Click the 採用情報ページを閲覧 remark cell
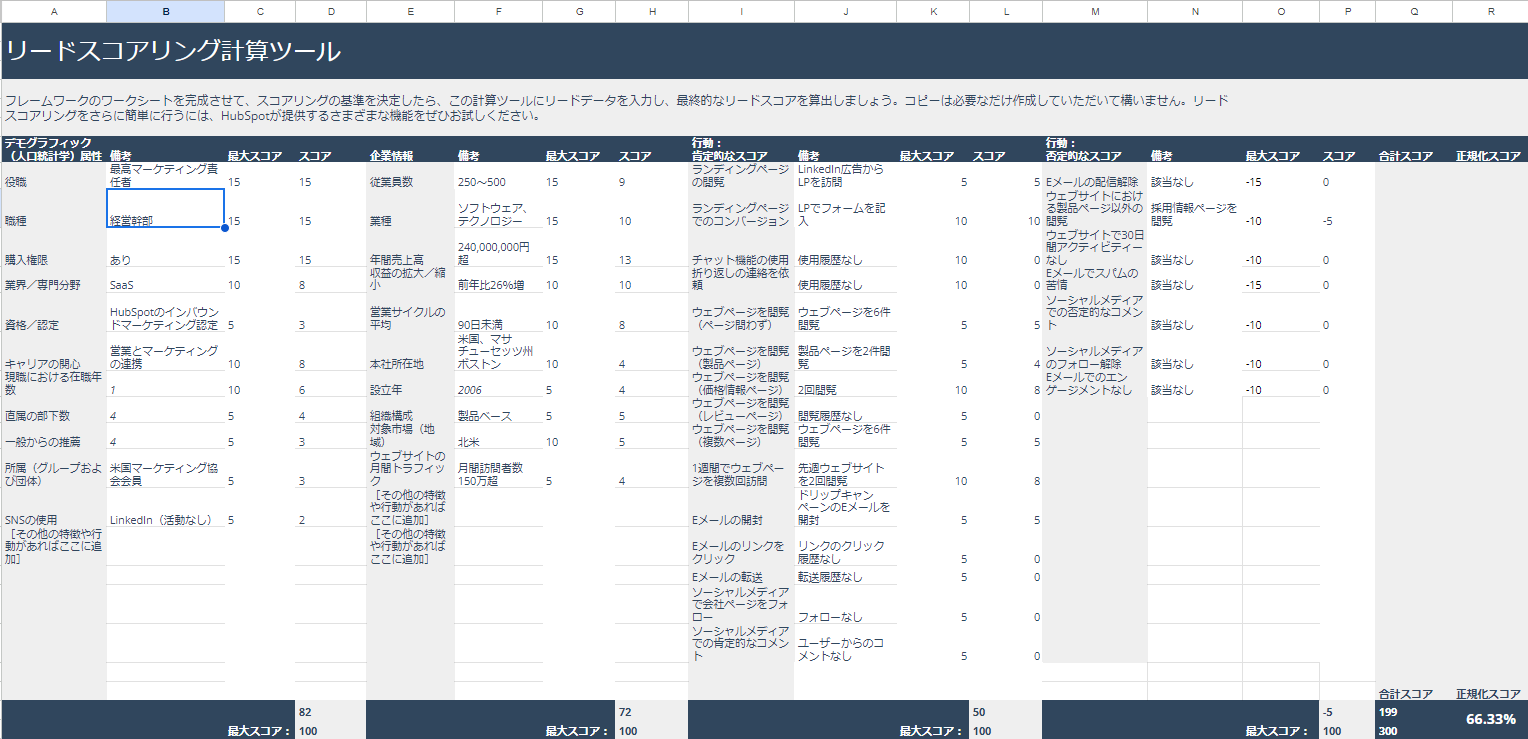 [1194, 214]
